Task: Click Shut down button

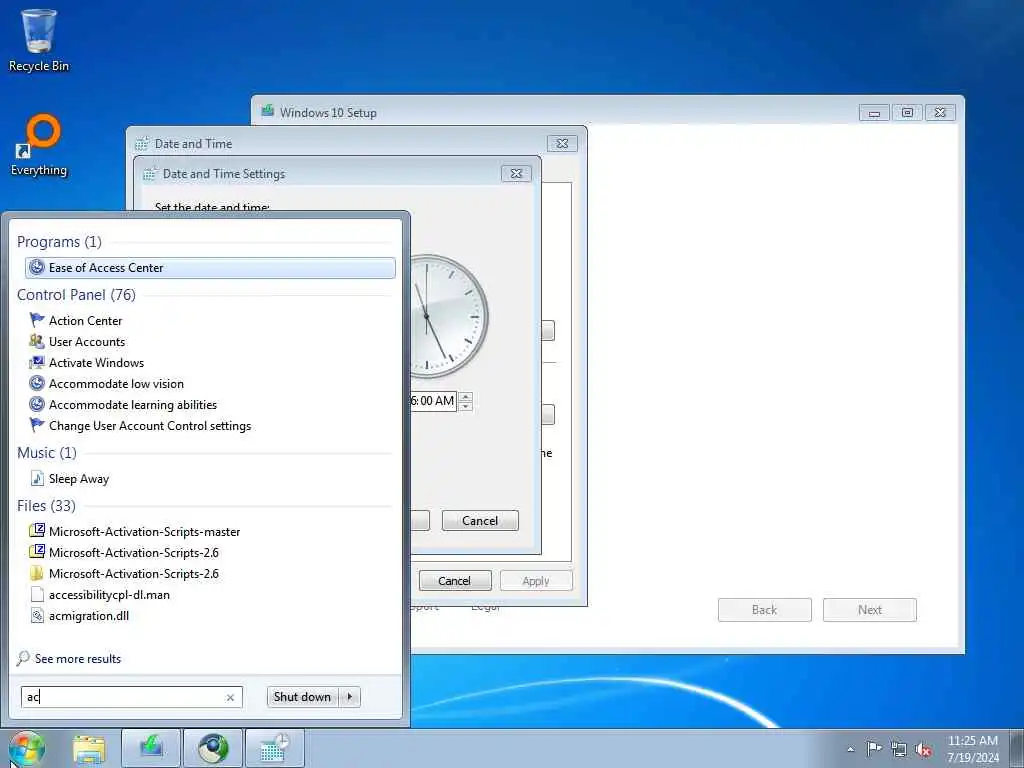Action: tap(303, 697)
